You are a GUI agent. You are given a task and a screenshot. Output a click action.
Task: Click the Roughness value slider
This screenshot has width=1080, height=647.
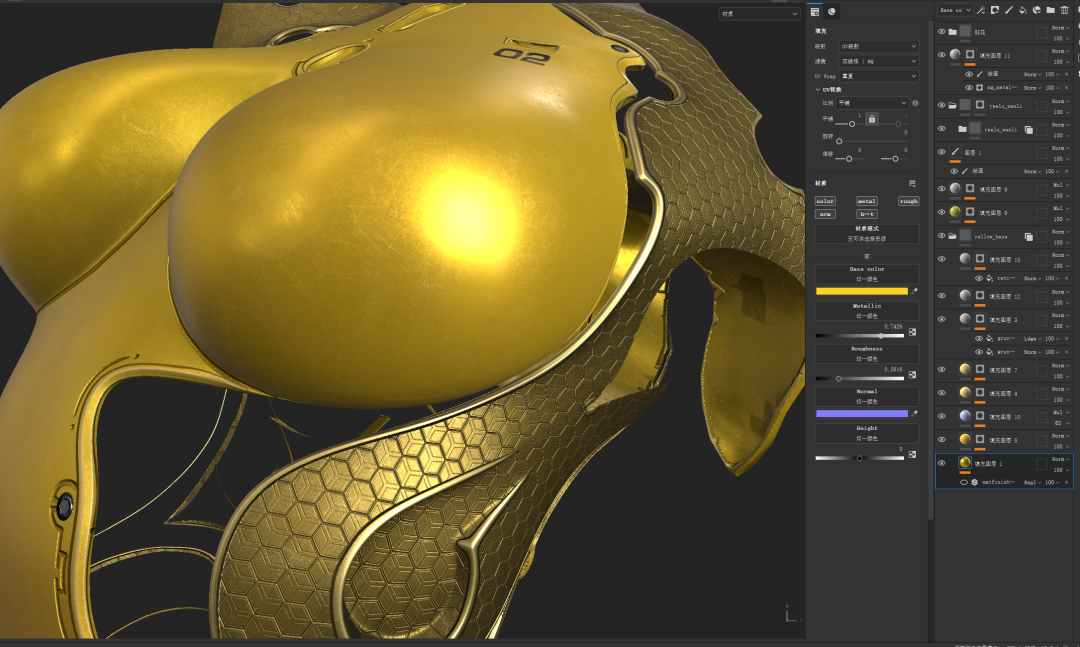(x=860, y=378)
